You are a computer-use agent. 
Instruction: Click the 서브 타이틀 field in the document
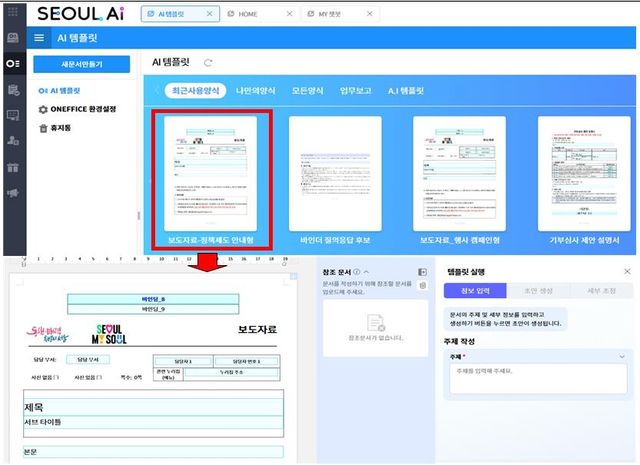(x=153, y=422)
